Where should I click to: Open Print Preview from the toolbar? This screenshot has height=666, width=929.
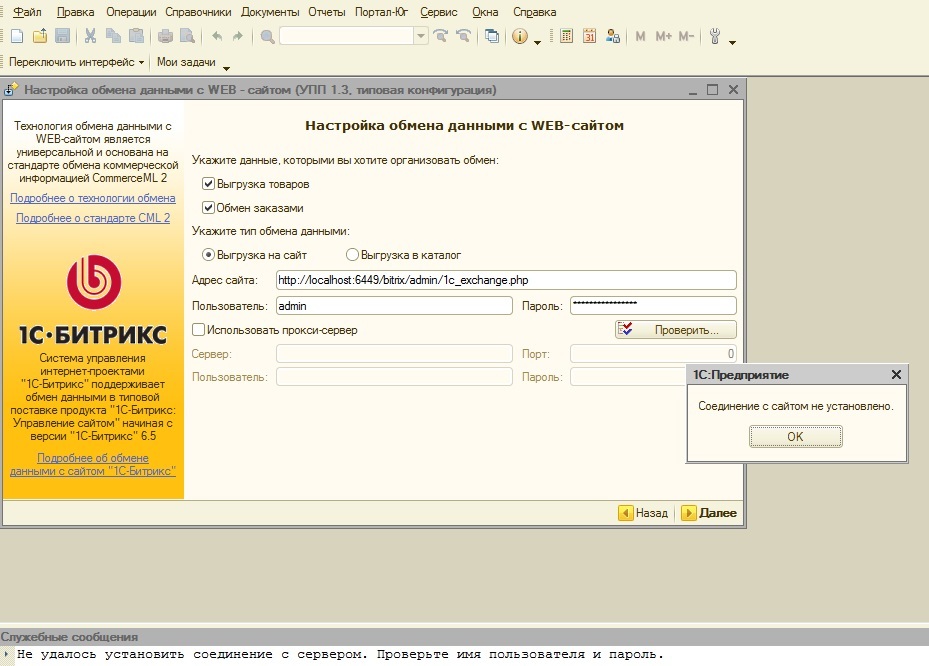pos(188,36)
